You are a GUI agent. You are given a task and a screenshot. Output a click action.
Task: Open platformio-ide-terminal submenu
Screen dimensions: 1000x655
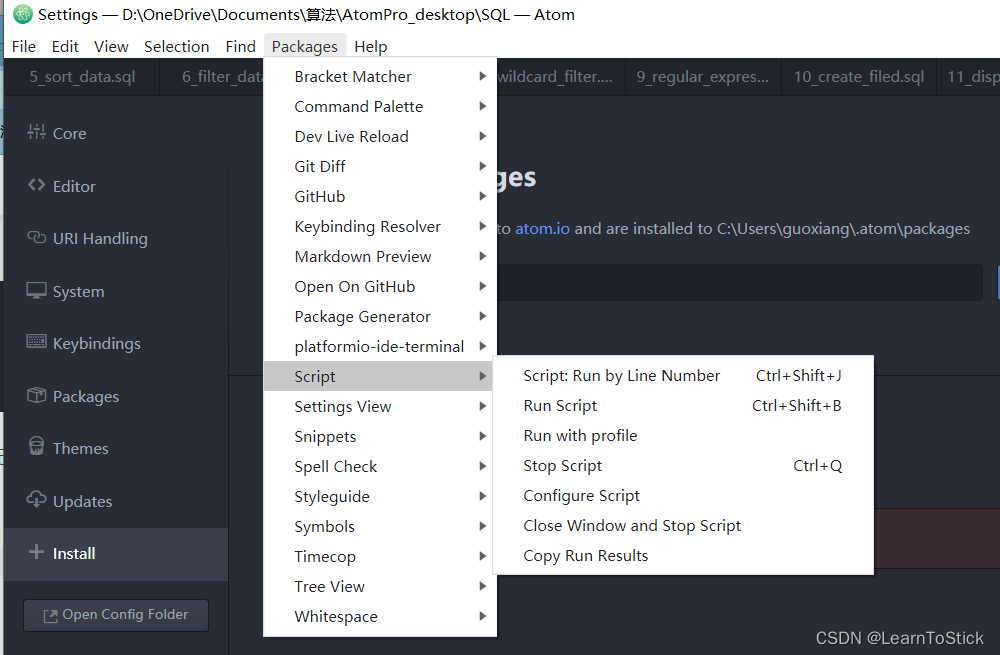coord(379,346)
